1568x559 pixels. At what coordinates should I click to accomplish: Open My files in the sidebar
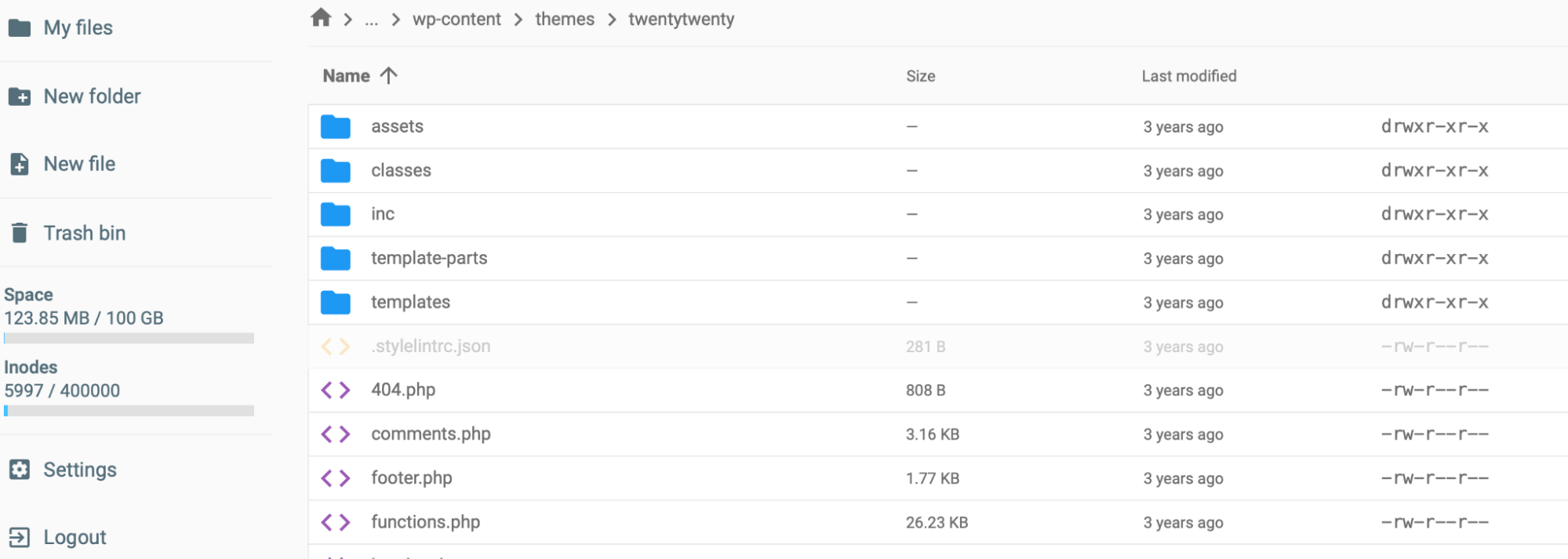pos(78,28)
